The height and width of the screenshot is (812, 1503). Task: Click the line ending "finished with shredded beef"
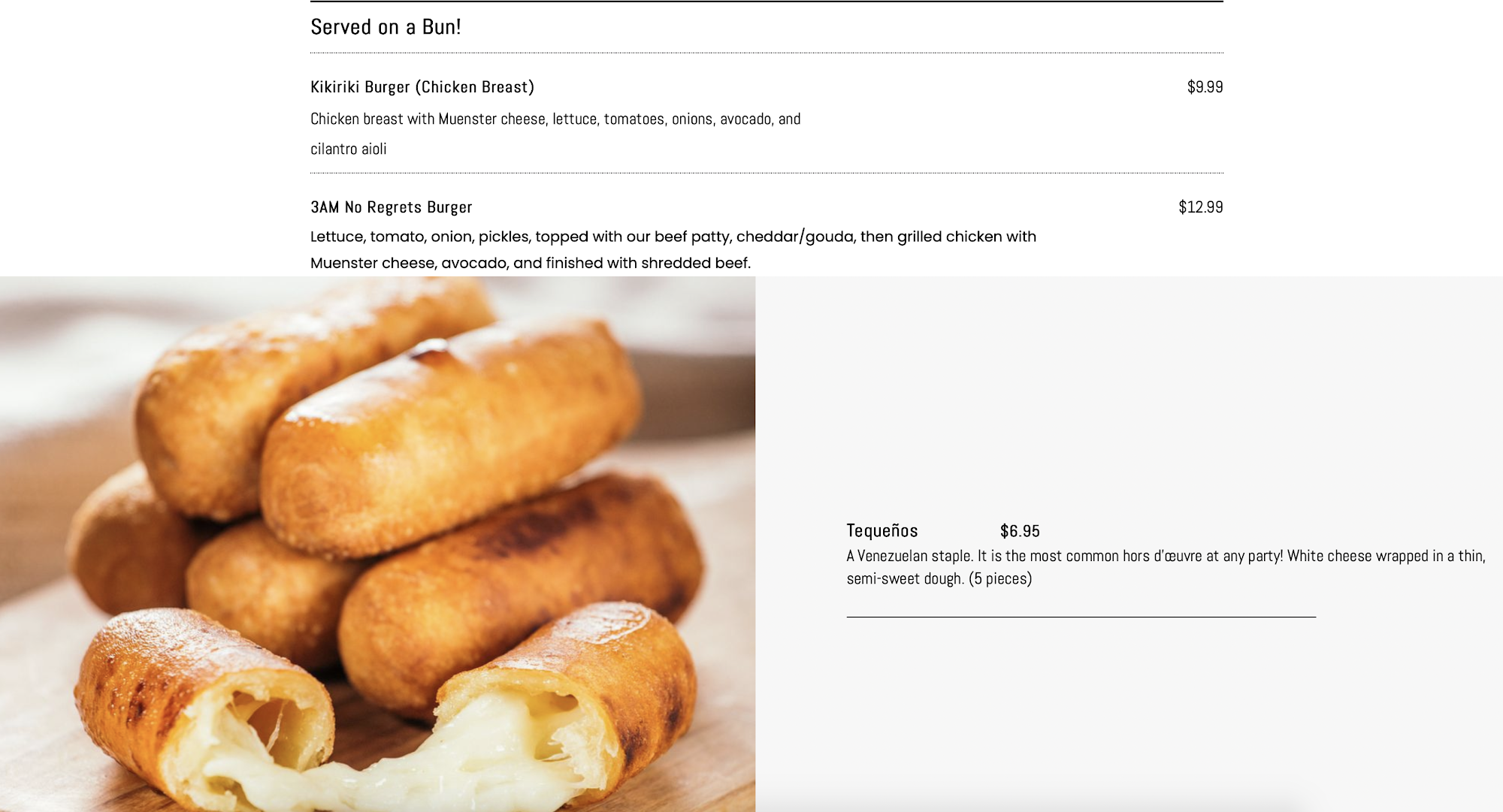pos(531,264)
